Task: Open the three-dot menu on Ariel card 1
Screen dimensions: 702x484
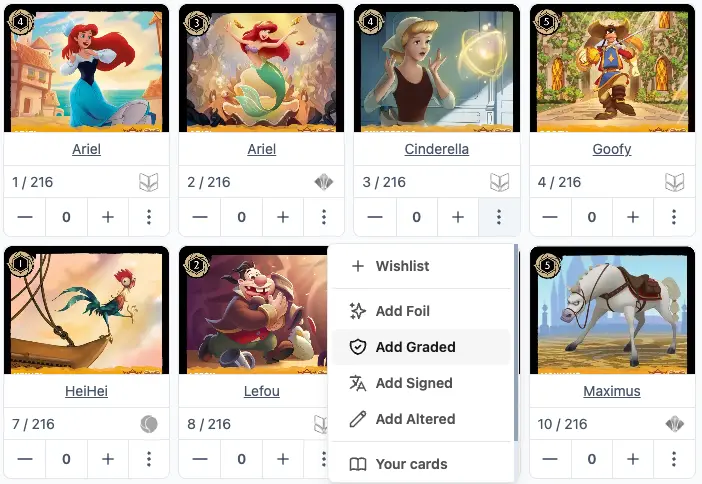Action: coord(149,217)
